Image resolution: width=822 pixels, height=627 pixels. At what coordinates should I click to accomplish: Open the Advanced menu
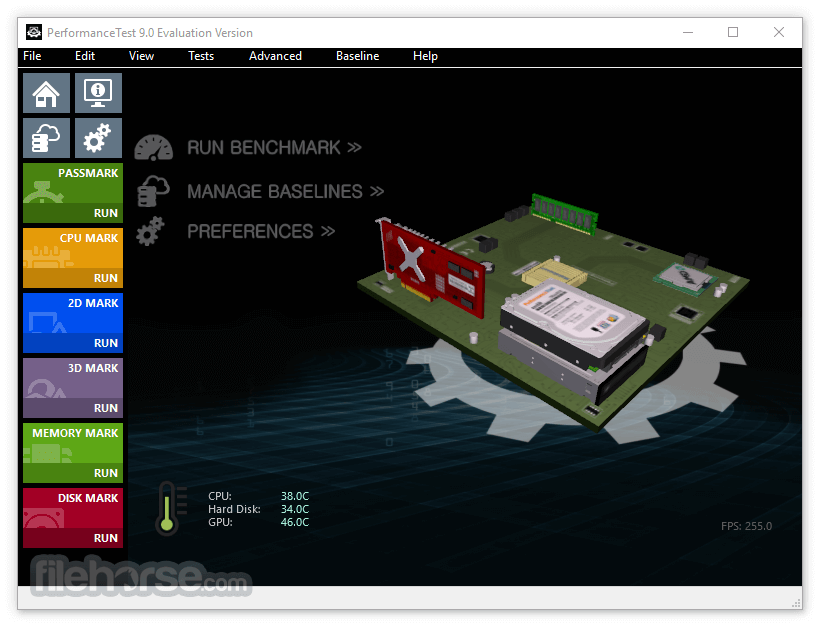pyautogui.click(x=275, y=56)
